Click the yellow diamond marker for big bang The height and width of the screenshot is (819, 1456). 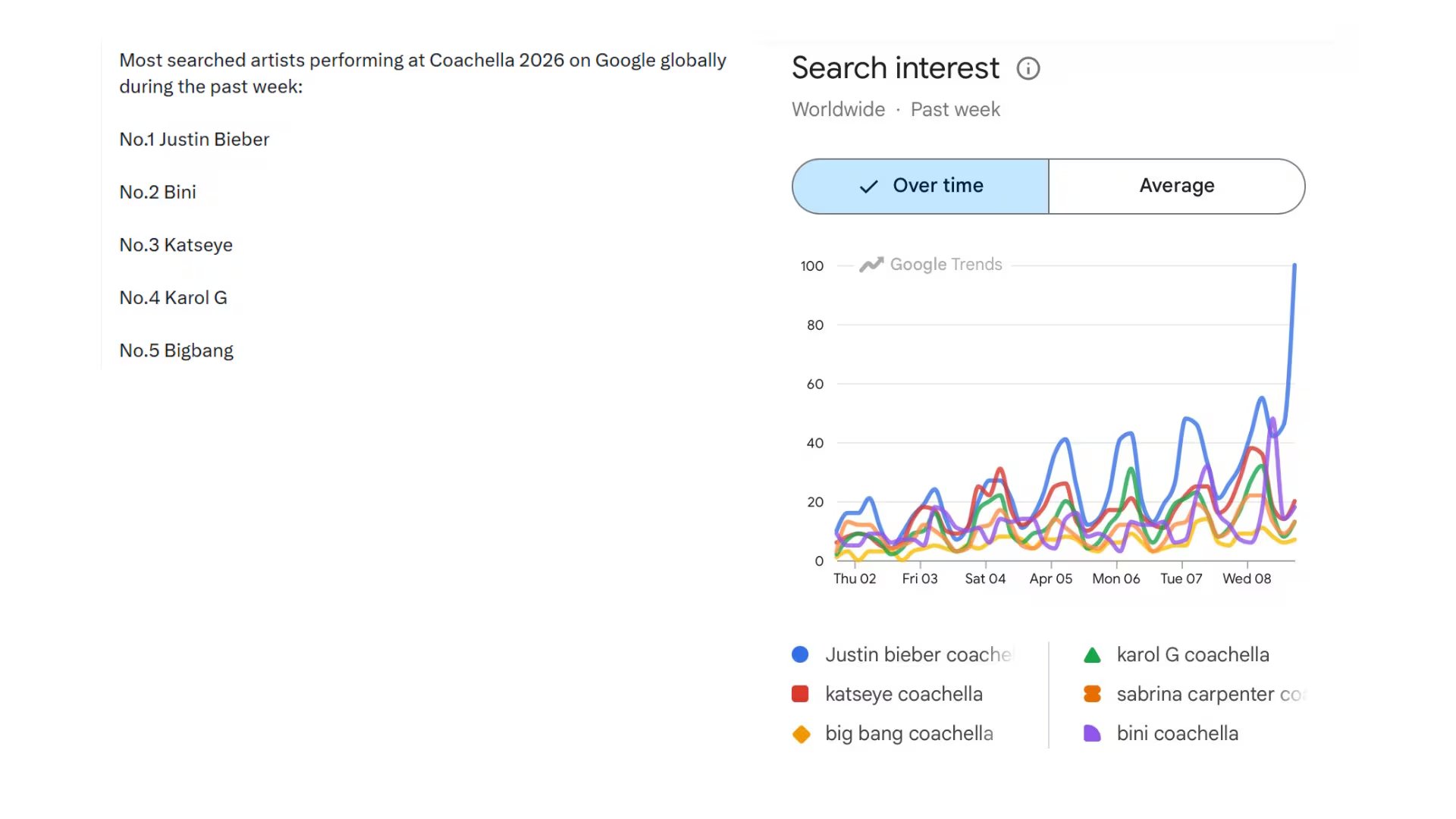(x=800, y=733)
